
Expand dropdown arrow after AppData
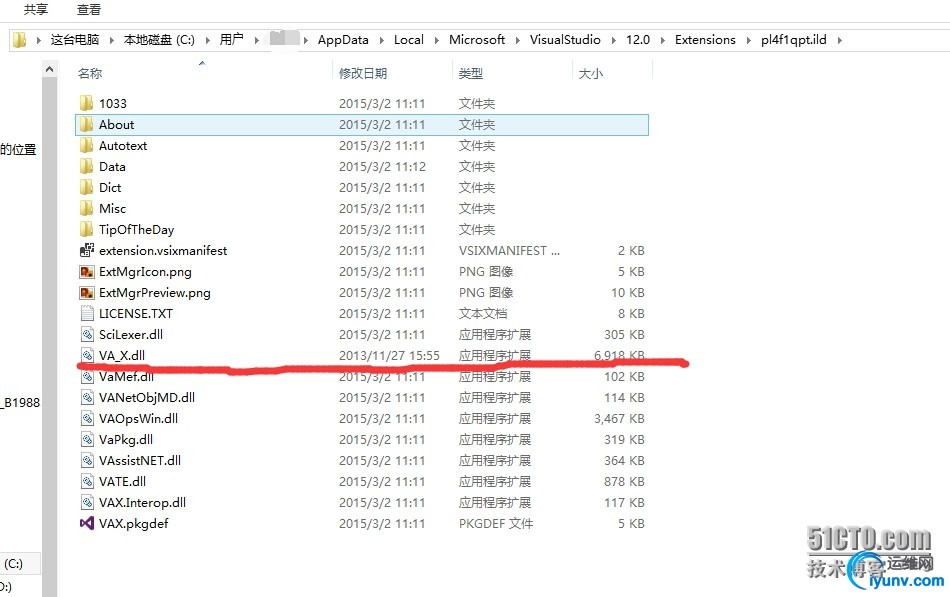click(382, 40)
